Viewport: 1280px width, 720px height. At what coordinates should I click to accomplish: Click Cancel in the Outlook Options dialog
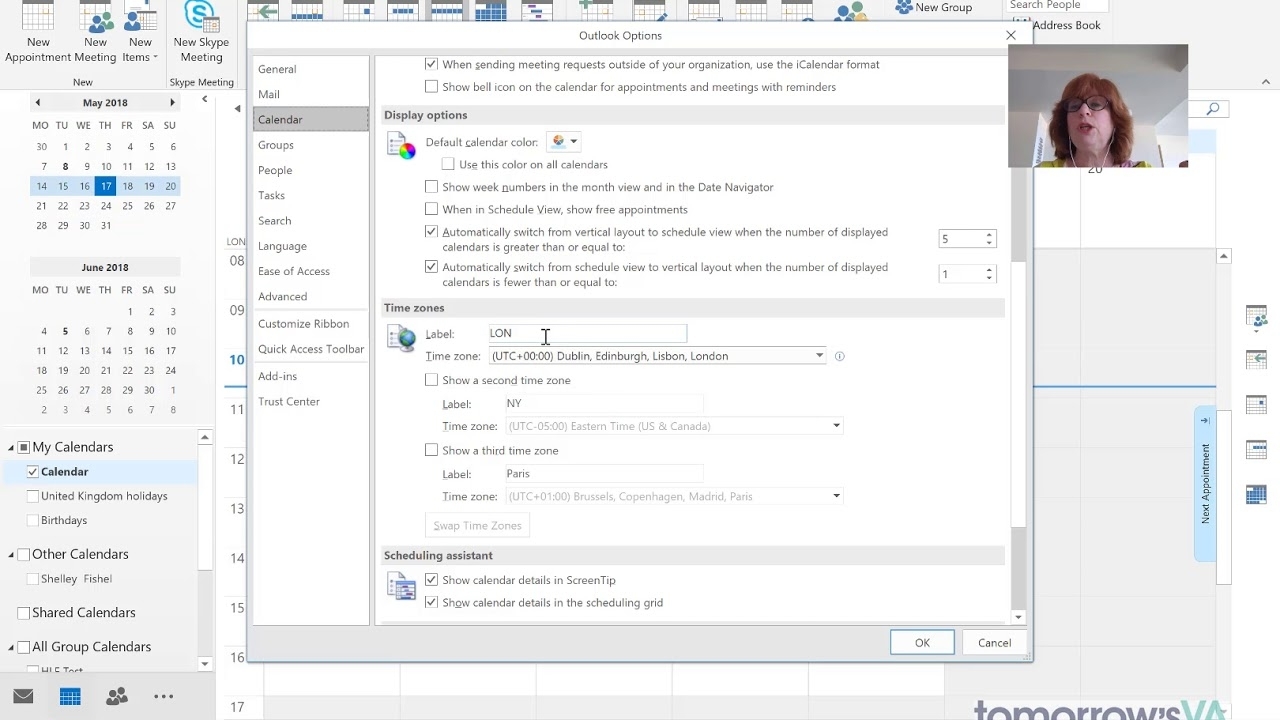(x=994, y=643)
